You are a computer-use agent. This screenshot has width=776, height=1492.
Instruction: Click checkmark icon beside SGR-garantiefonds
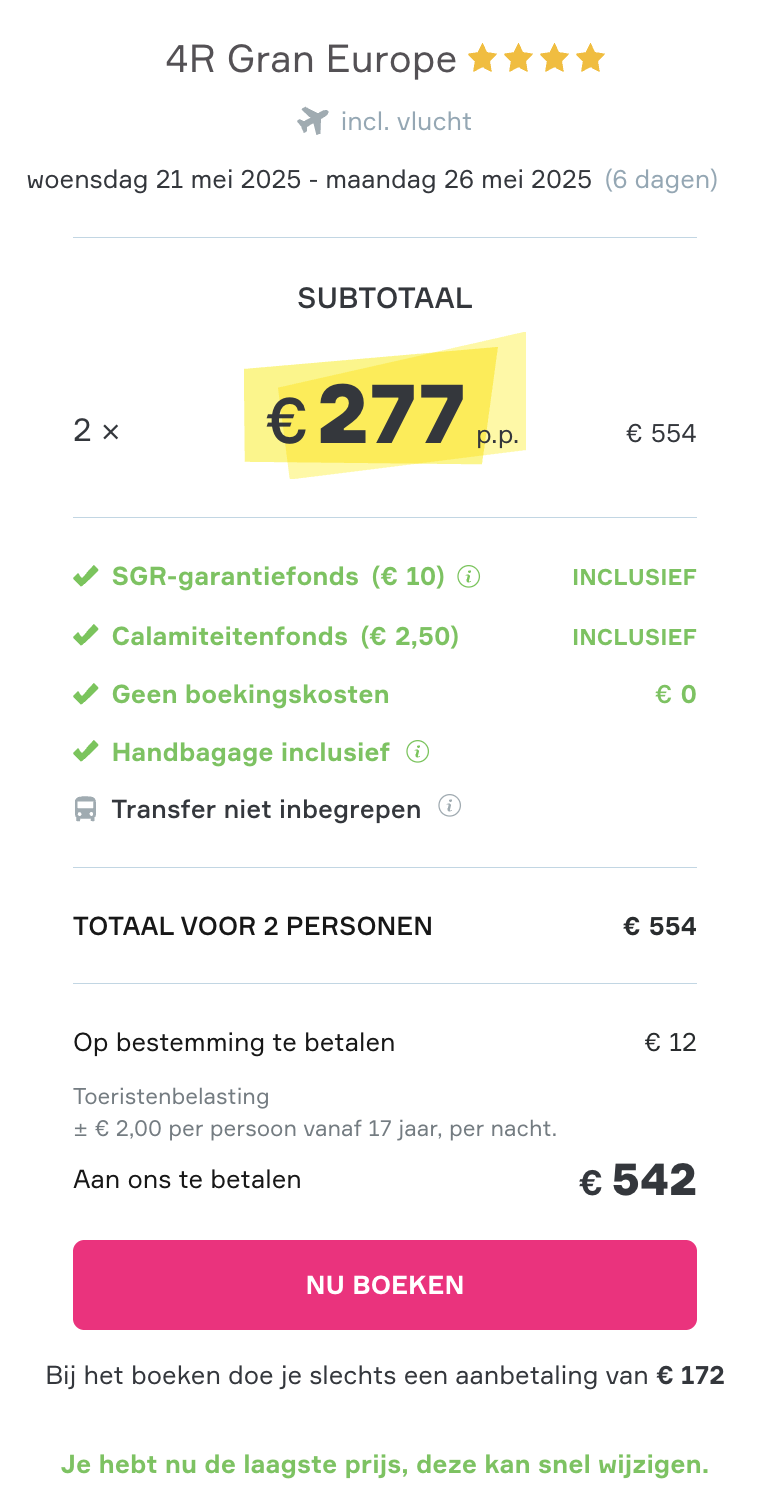[86, 577]
